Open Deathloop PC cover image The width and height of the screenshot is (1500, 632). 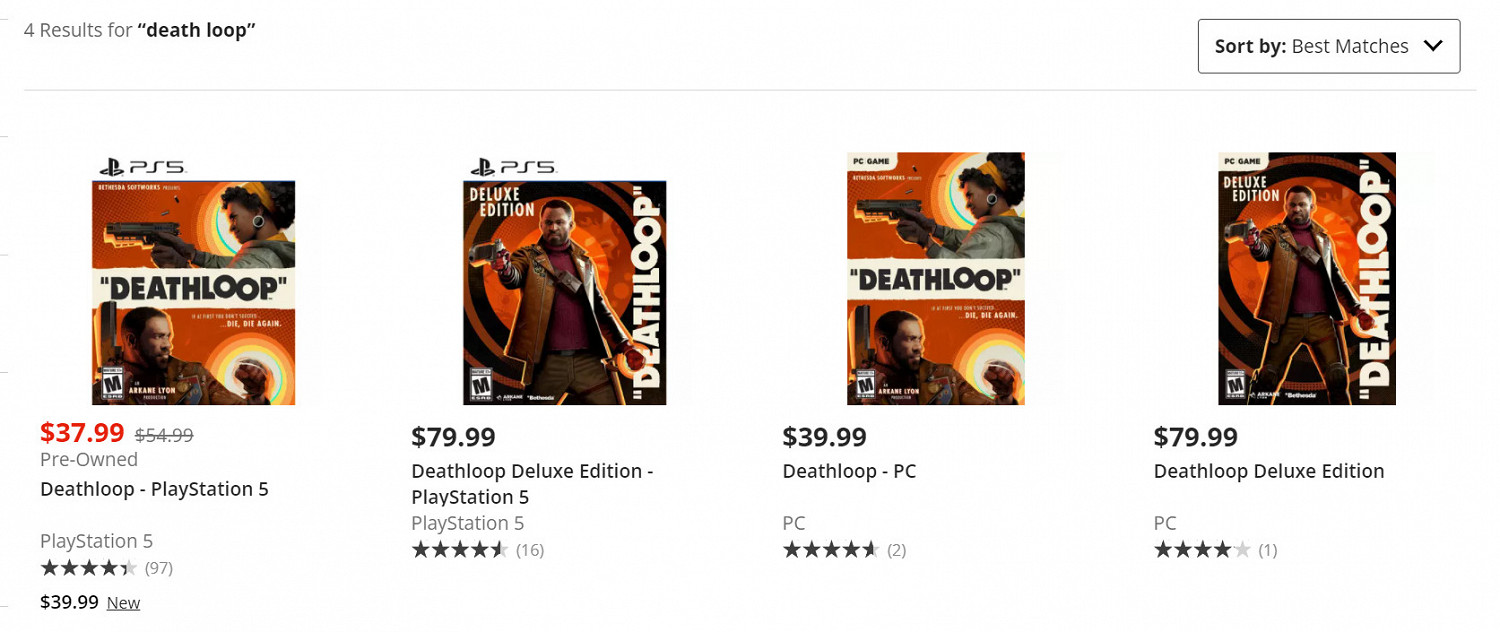(x=936, y=279)
